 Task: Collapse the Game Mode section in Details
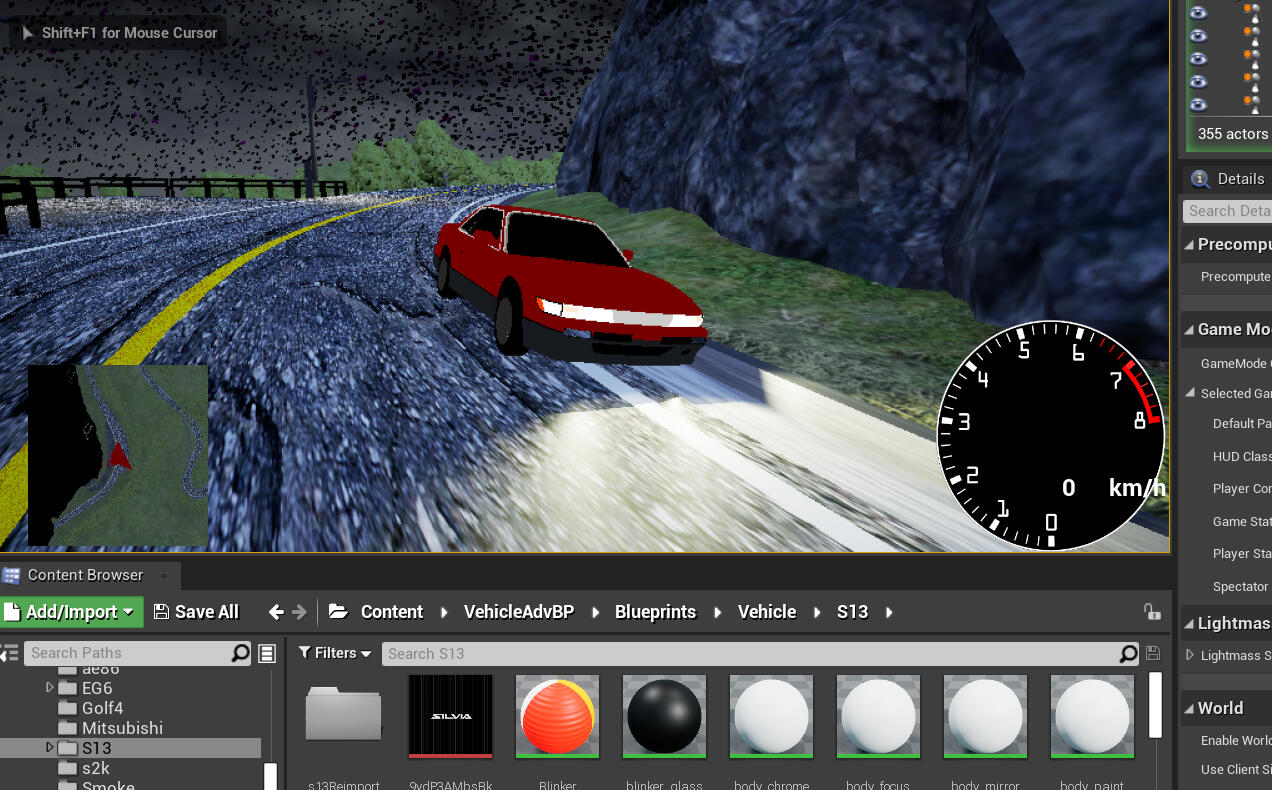pyautogui.click(x=1189, y=330)
